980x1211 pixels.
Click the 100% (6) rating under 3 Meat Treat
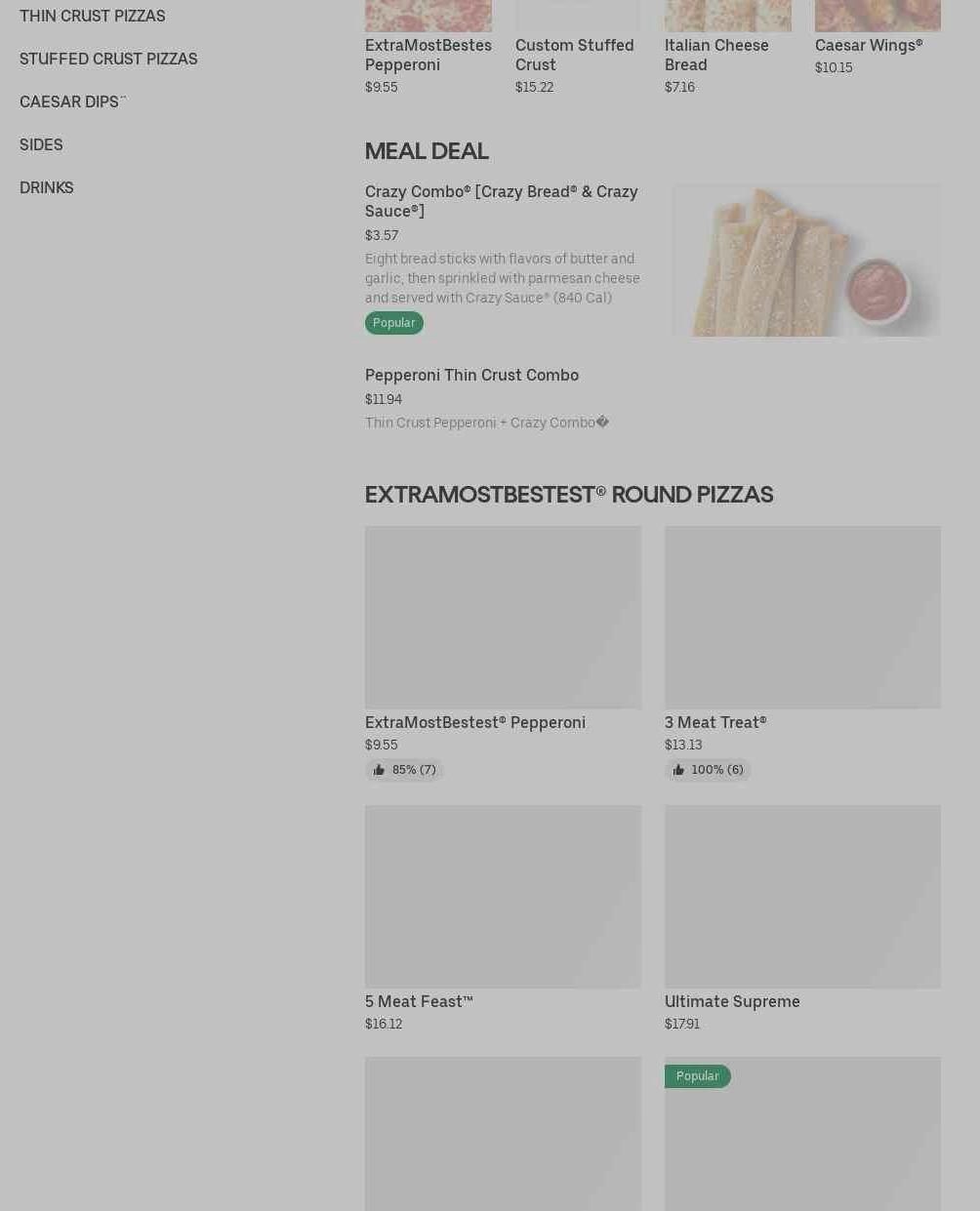click(716, 770)
